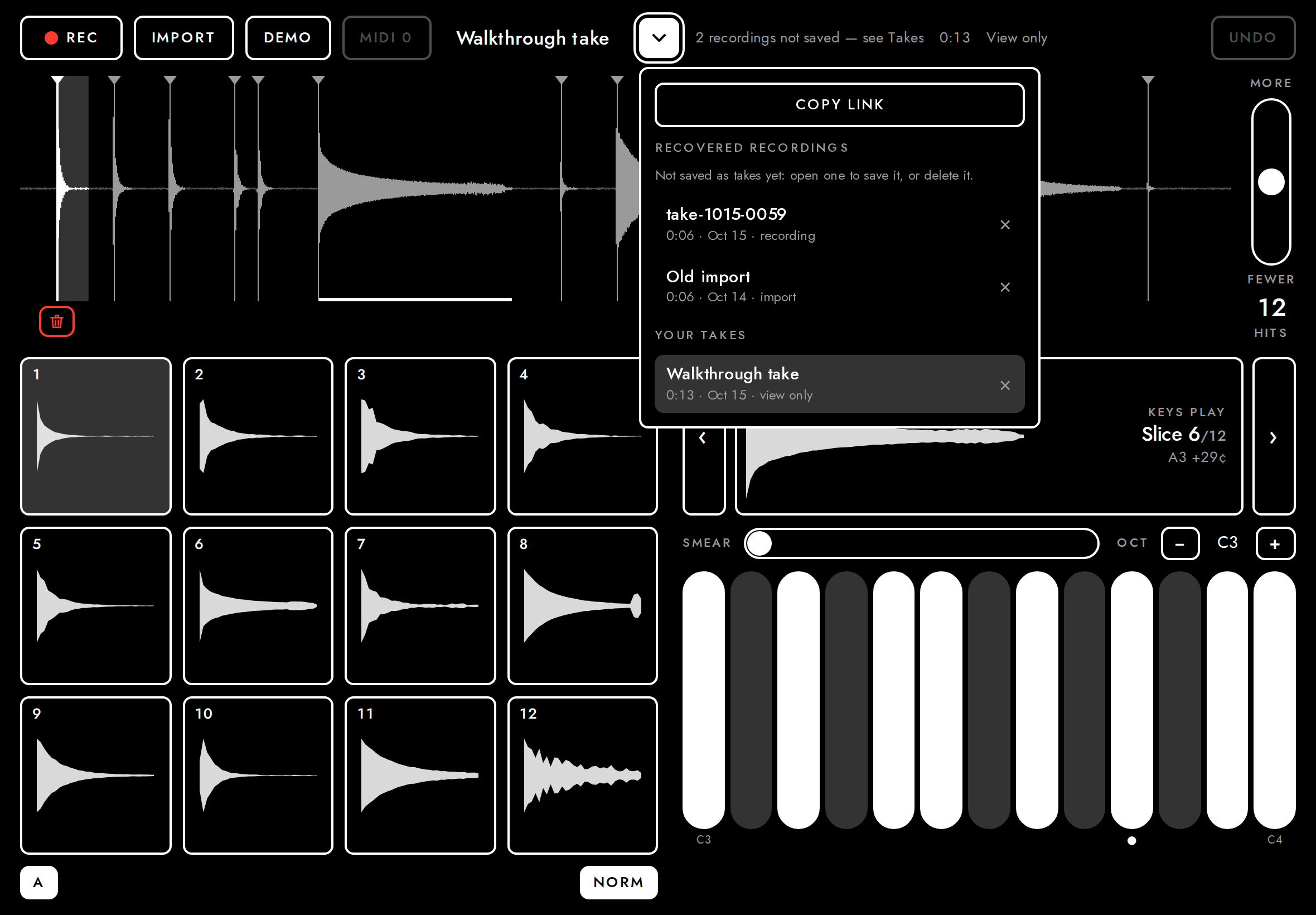The height and width of the screenshot is (915, 1316).
Task: Click the rightmost waveform slice marker
Action: pyautogui.click(x=1148, y=80)
